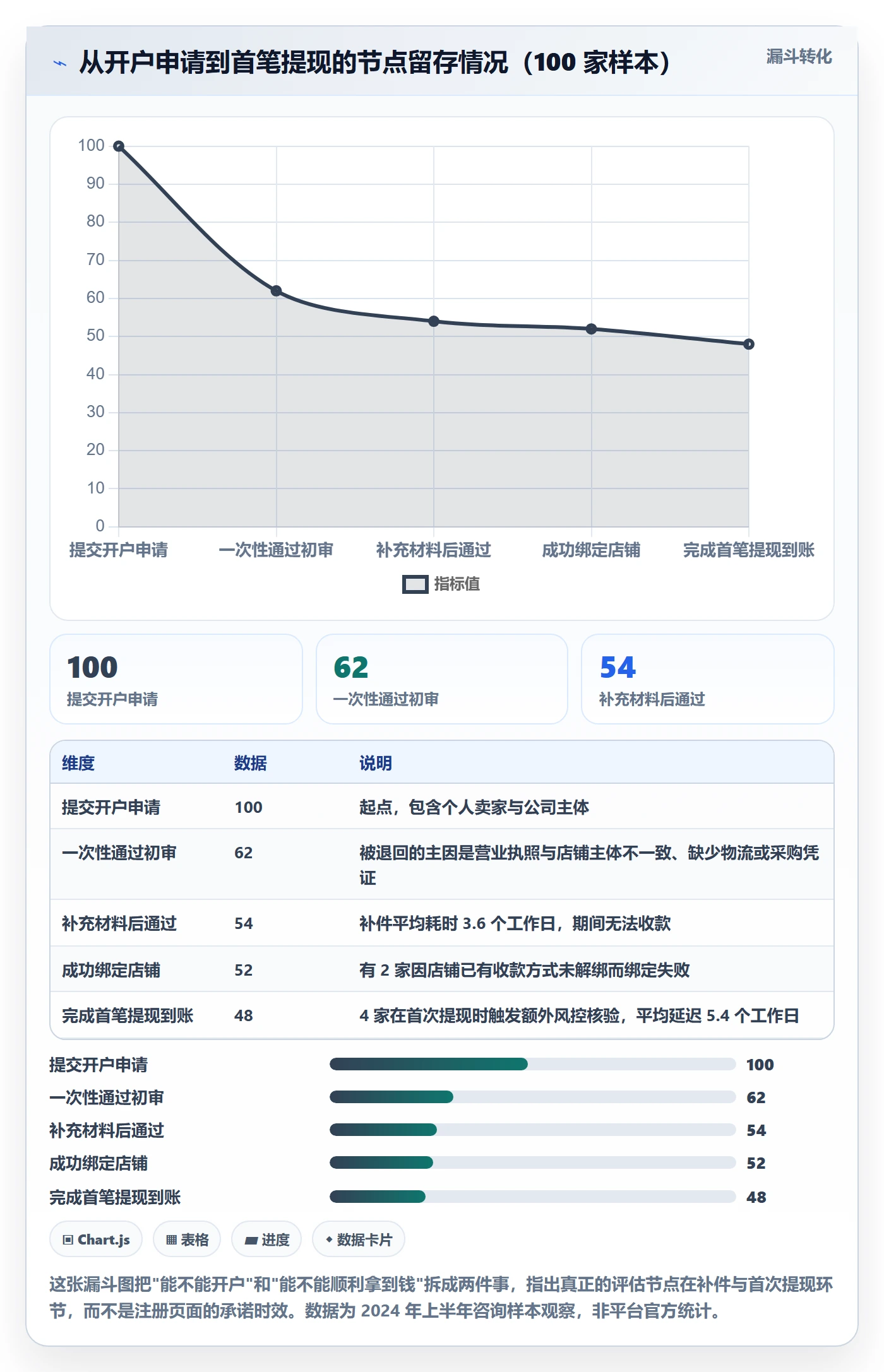
Task: Click the note about 营业执照与店铺主体不一致
Action: pyautogui.click(x=589, y=865)
